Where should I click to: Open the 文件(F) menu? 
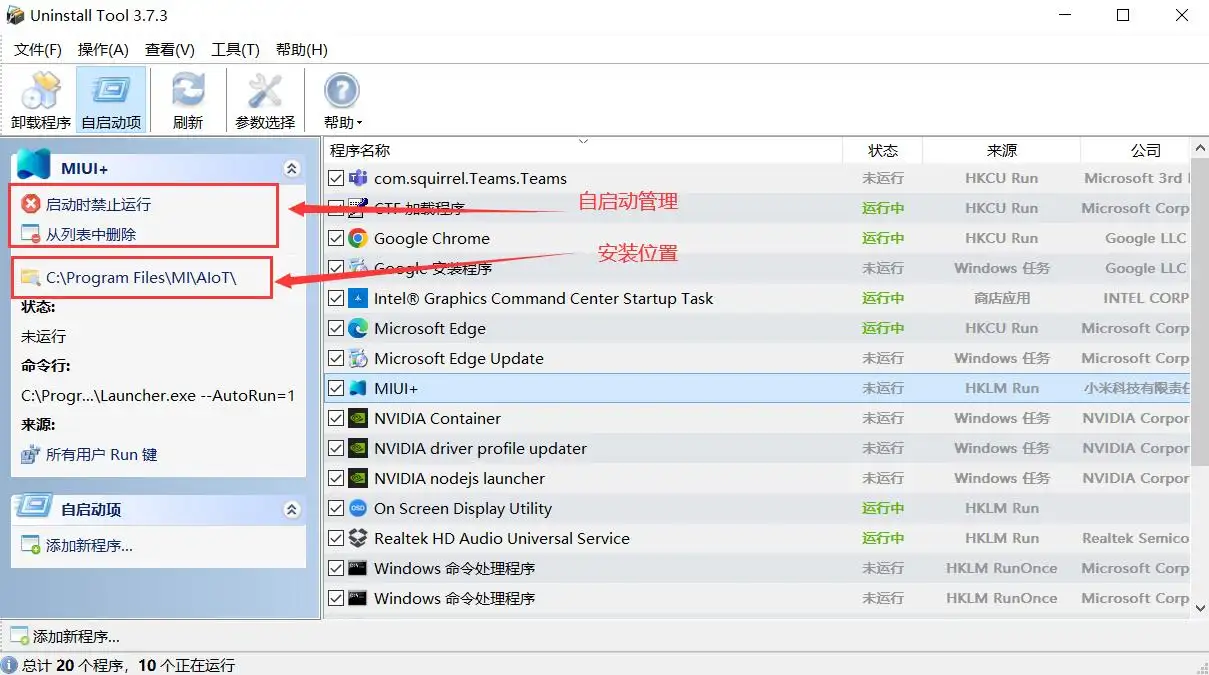pos(38,49)
